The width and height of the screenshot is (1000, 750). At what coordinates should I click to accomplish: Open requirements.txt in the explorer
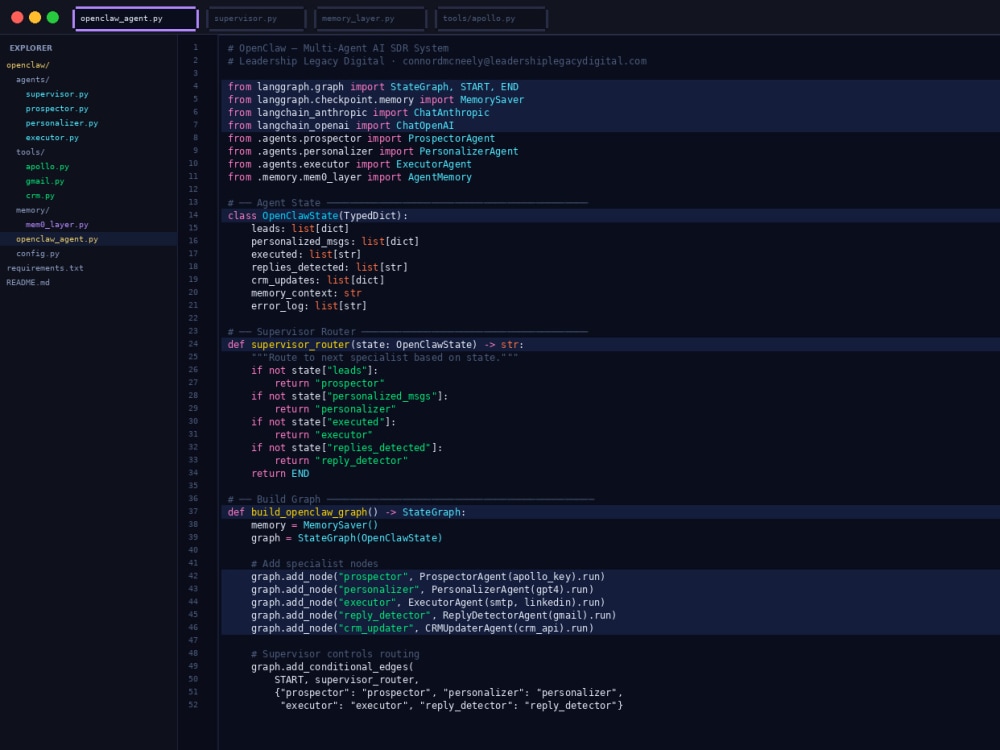tap(45, 268)
